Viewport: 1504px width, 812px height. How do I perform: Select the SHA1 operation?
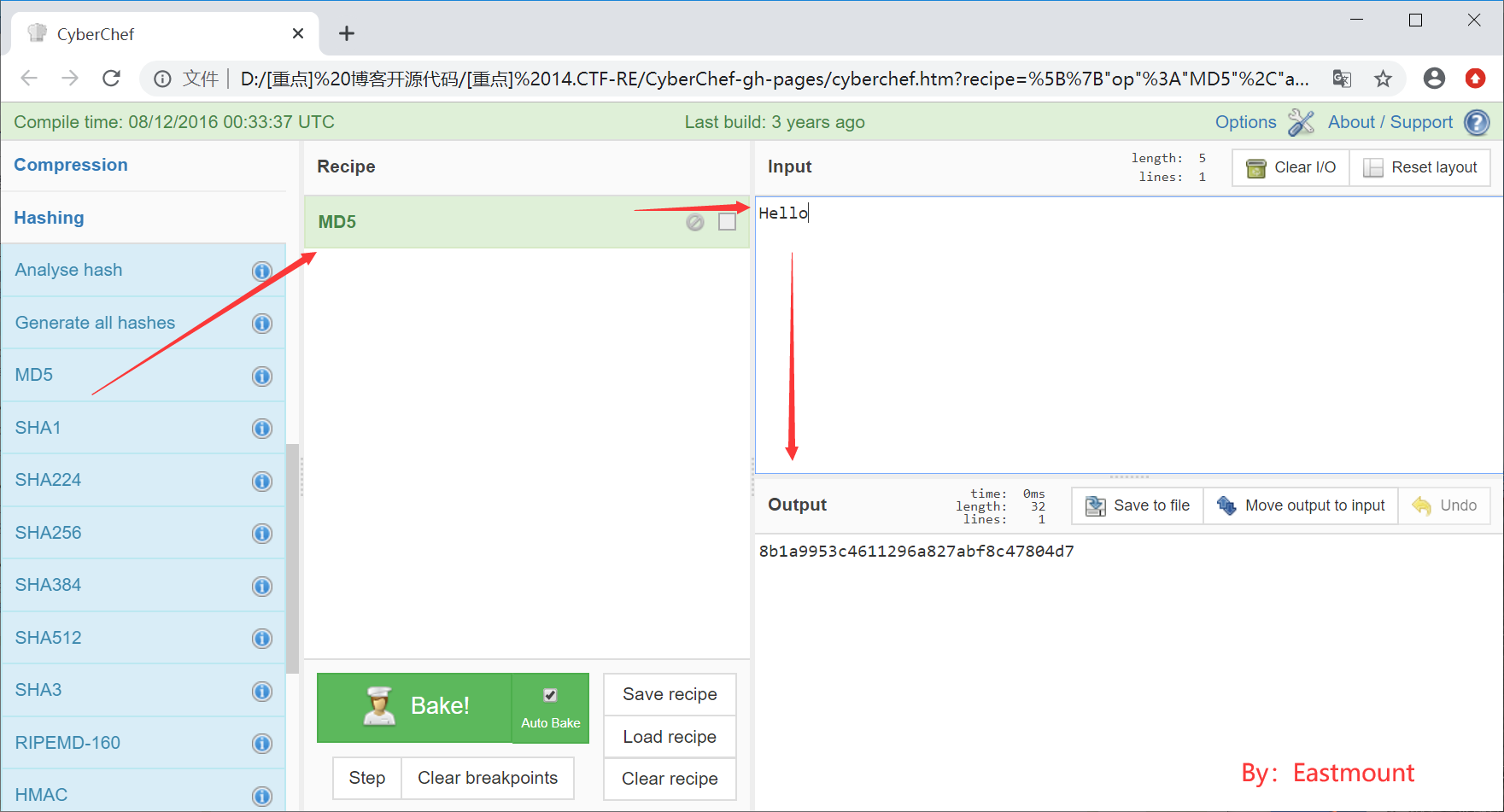click(x=143, y=428)
